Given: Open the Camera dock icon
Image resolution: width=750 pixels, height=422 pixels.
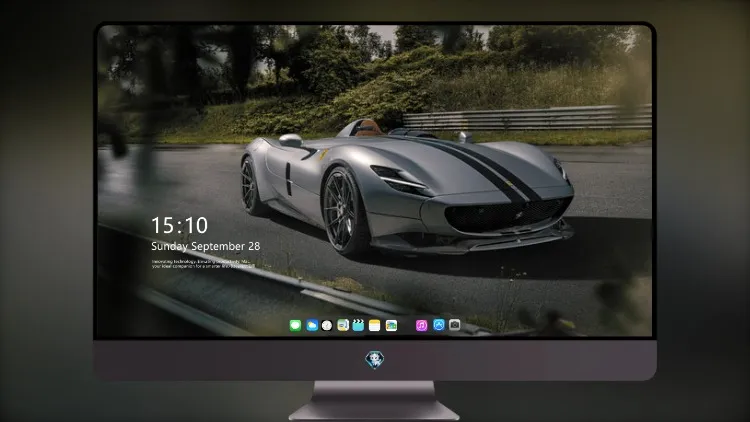Looking at the screenshot, I should coord(455,325).
